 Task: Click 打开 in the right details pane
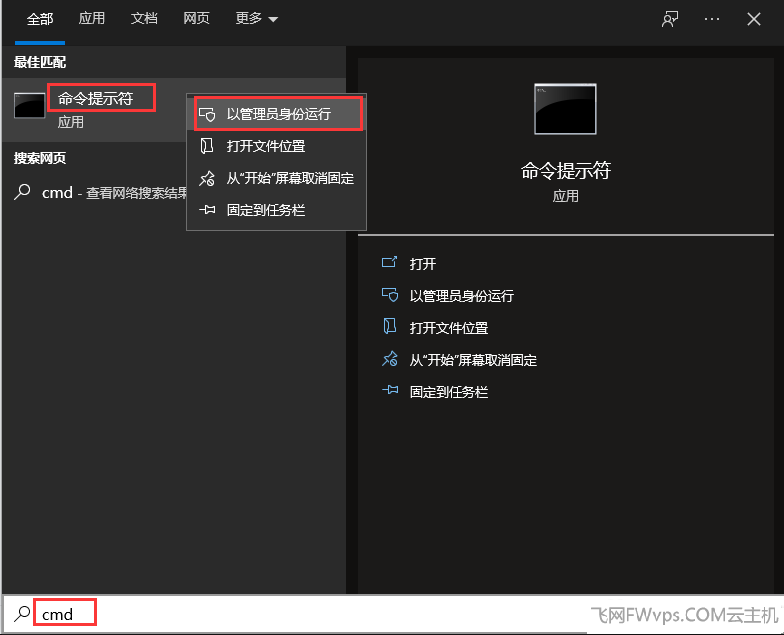[x=422, y=264]
